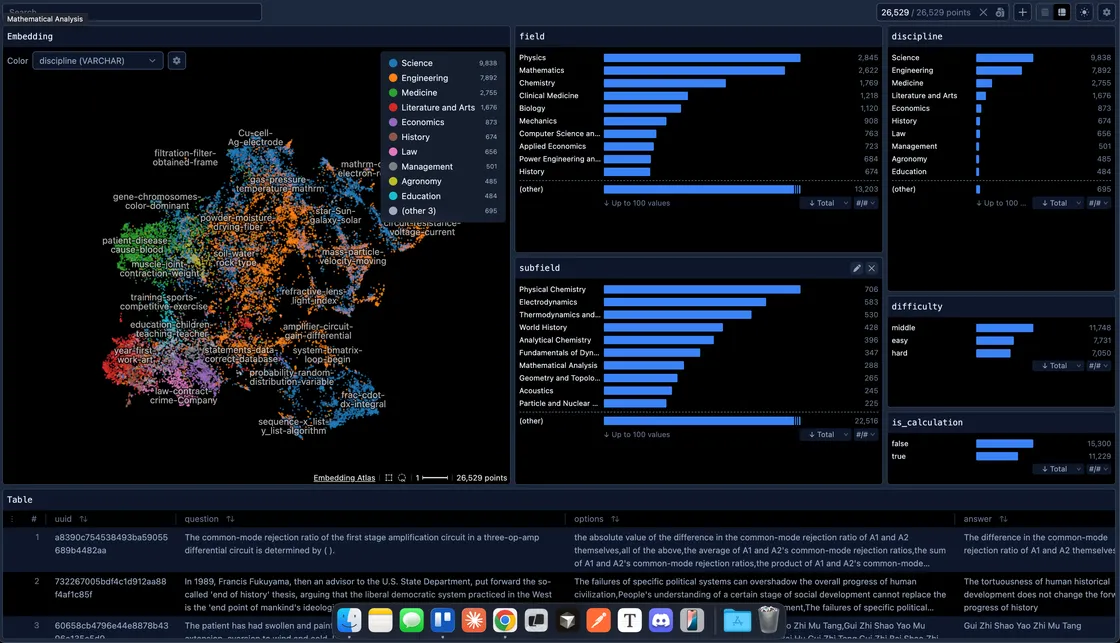The height and width of the screenshot is (643, 1120).
Task: Select the lasso selection tool below the embedding
Action: (402, 477)
